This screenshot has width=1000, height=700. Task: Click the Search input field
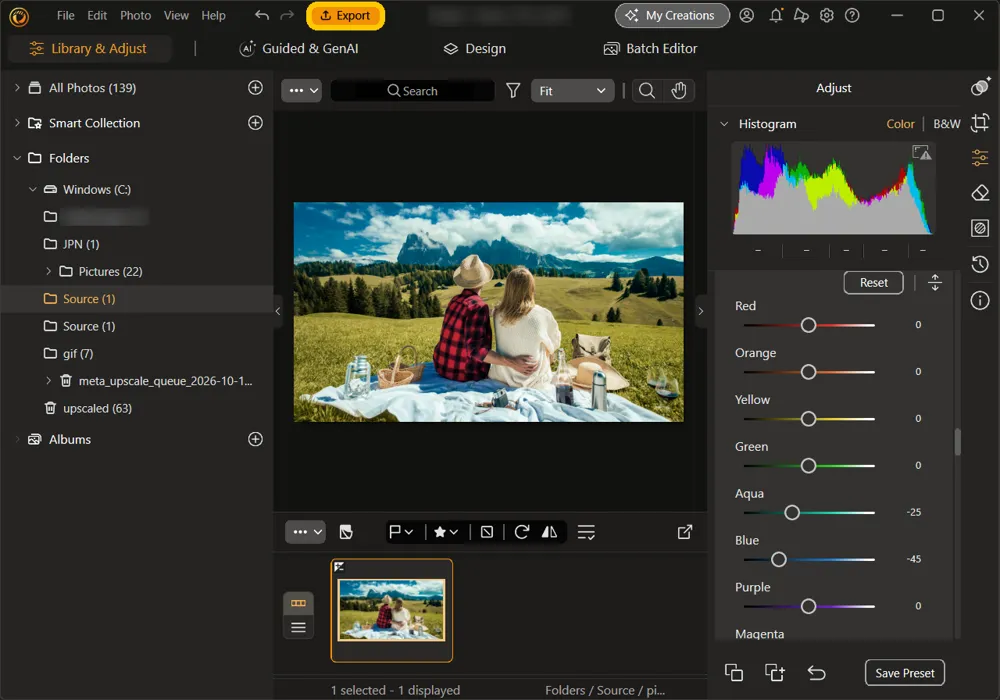[413, 91]
